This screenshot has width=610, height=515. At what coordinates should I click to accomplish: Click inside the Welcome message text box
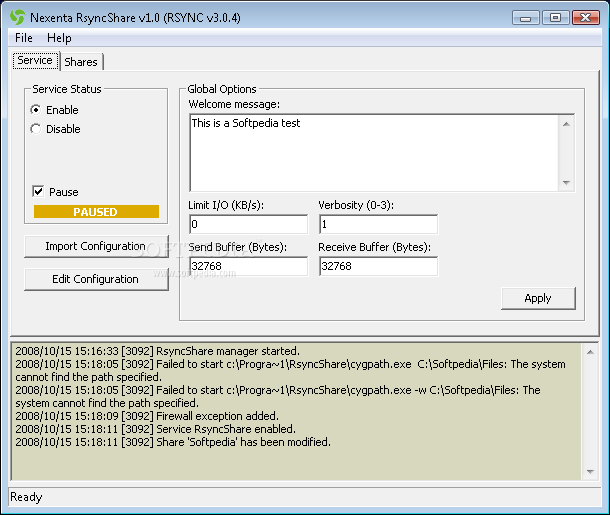(x=374, y=153)
